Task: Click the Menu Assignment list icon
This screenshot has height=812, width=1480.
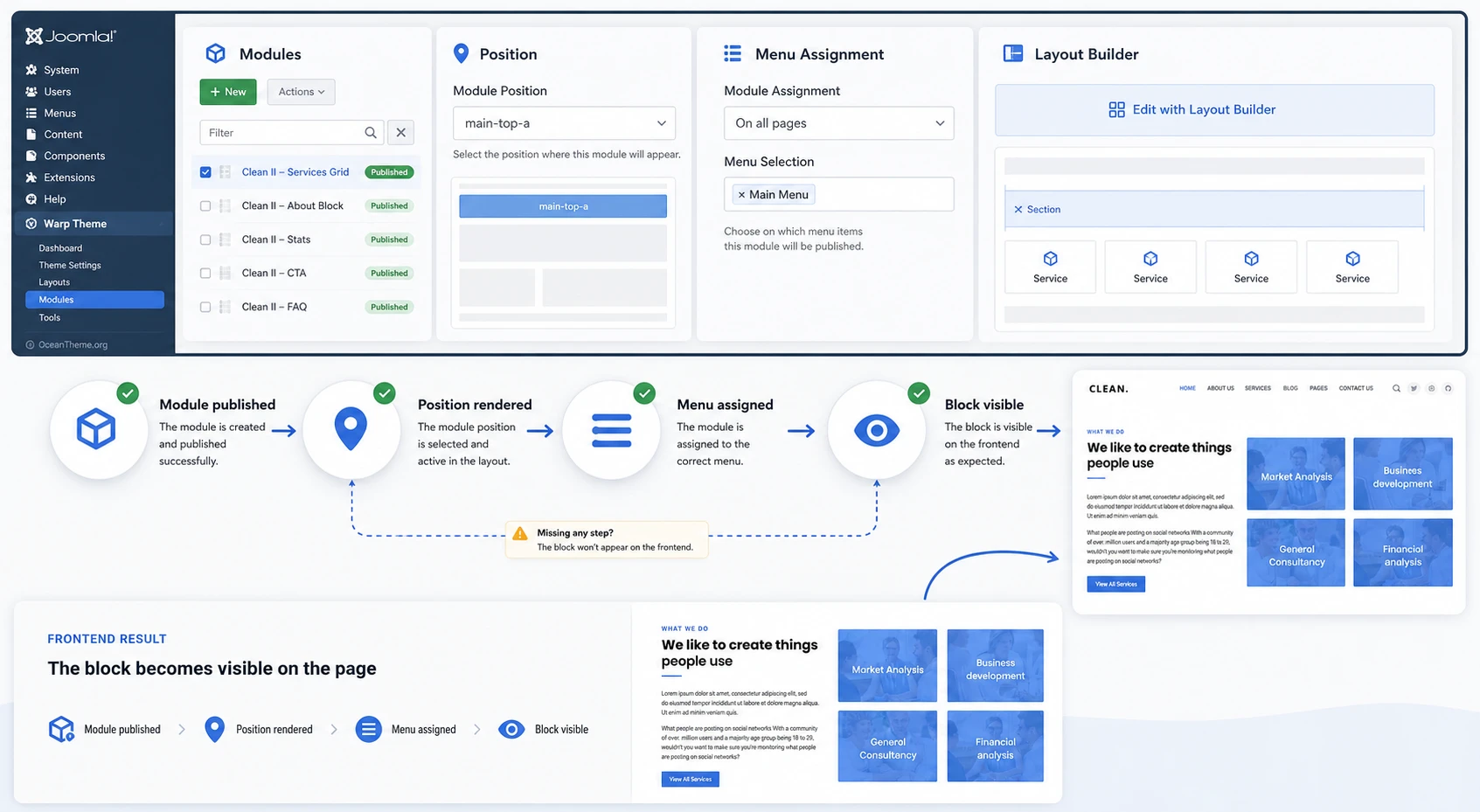Action: tap(733, 53)
